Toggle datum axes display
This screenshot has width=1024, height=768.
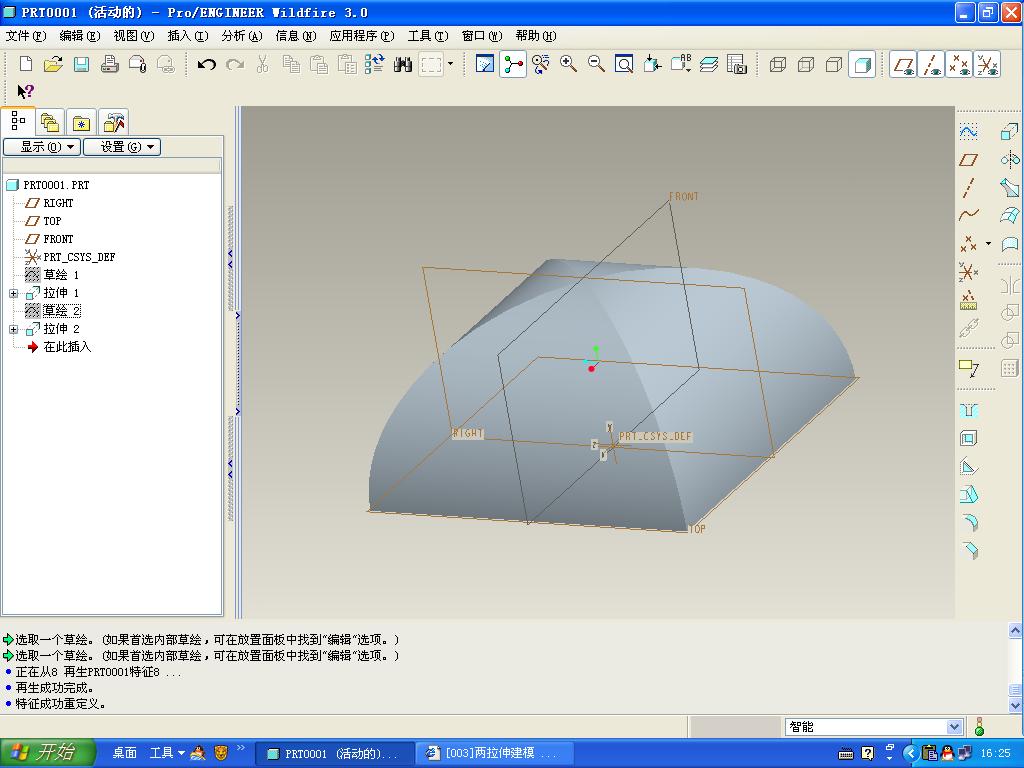click(931, 65)
